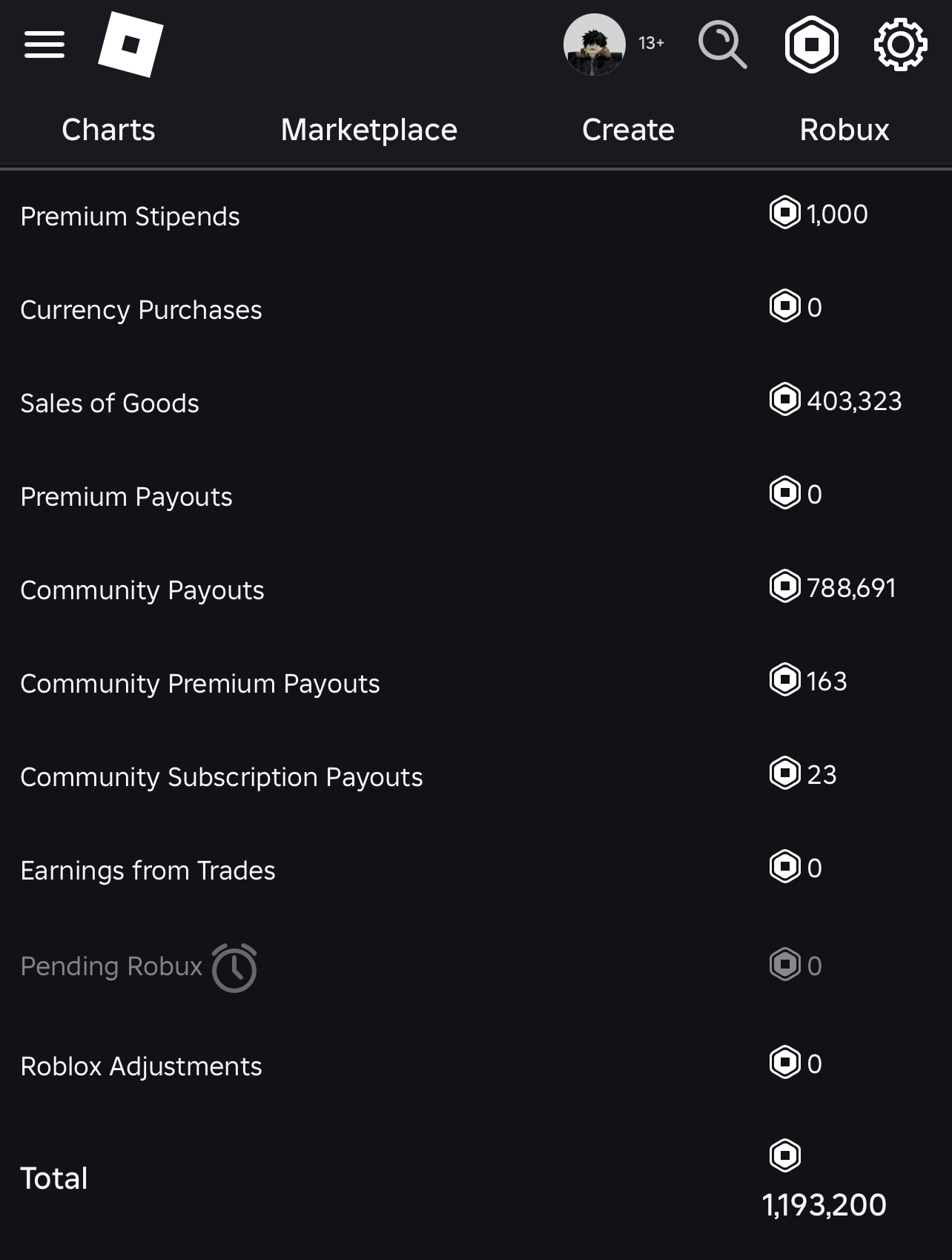Screen dimensions: 952x1260
Task: Click the 788,691 Community Payouts amount
Action: pos(851,587)
